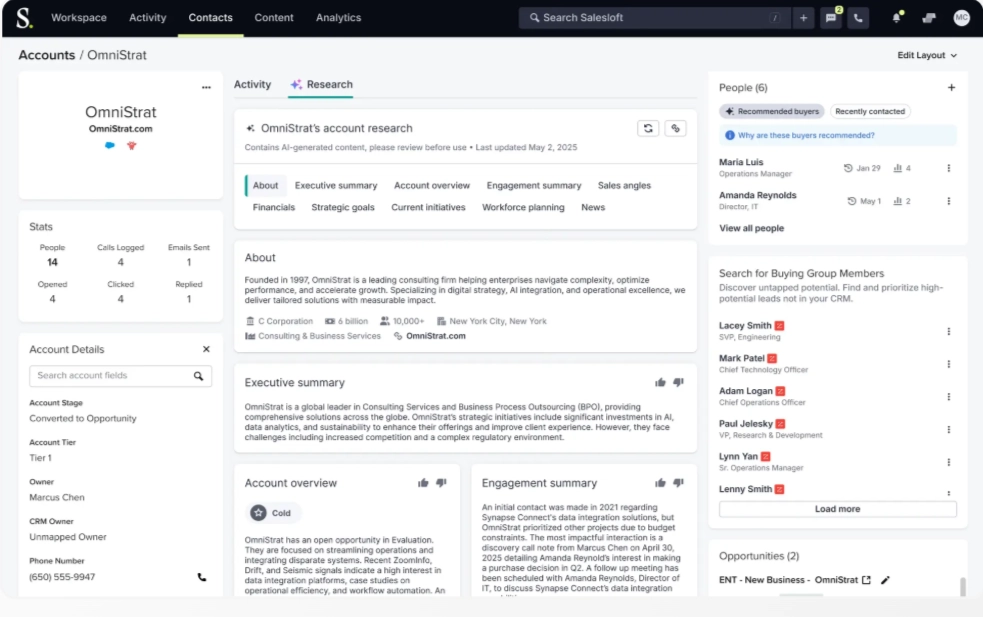The image size is (983, 617).
Task: Open options menu for Paul Jelesky
Action: pyautogui.click(x=949, y=430)
